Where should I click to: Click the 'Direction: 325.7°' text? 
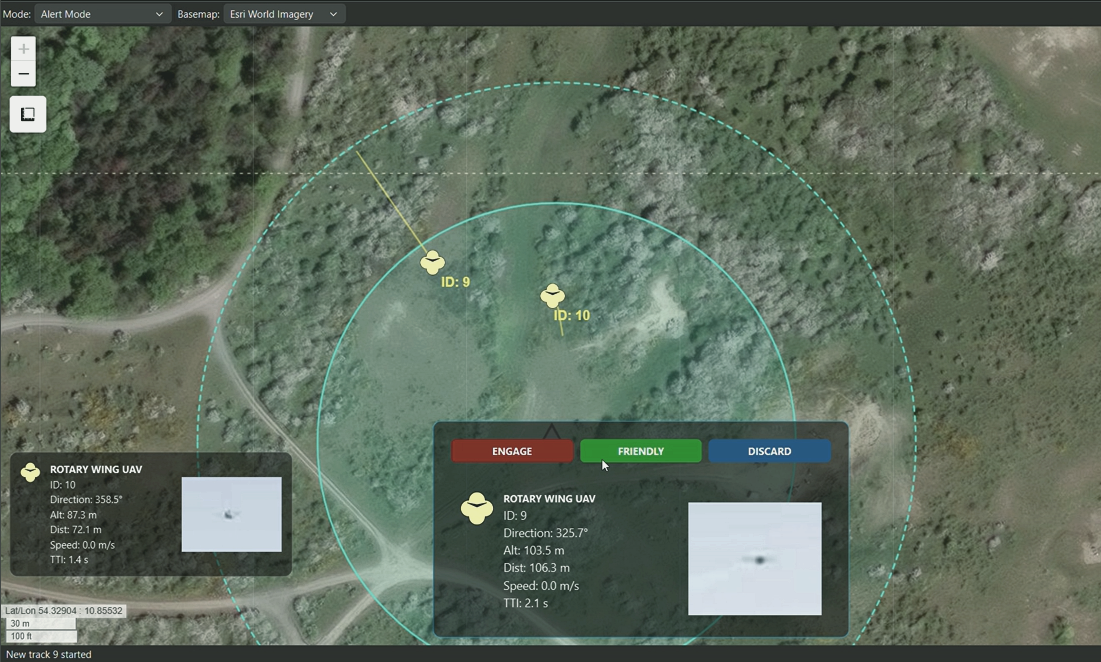[x=546, y=533]
